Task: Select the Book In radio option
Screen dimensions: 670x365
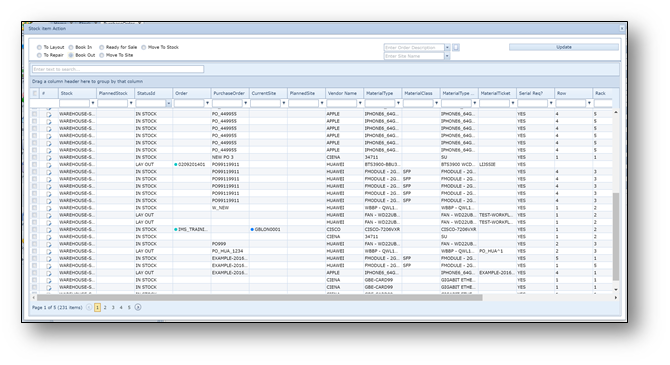Action: pyautogui.click(x=71, y=47)
